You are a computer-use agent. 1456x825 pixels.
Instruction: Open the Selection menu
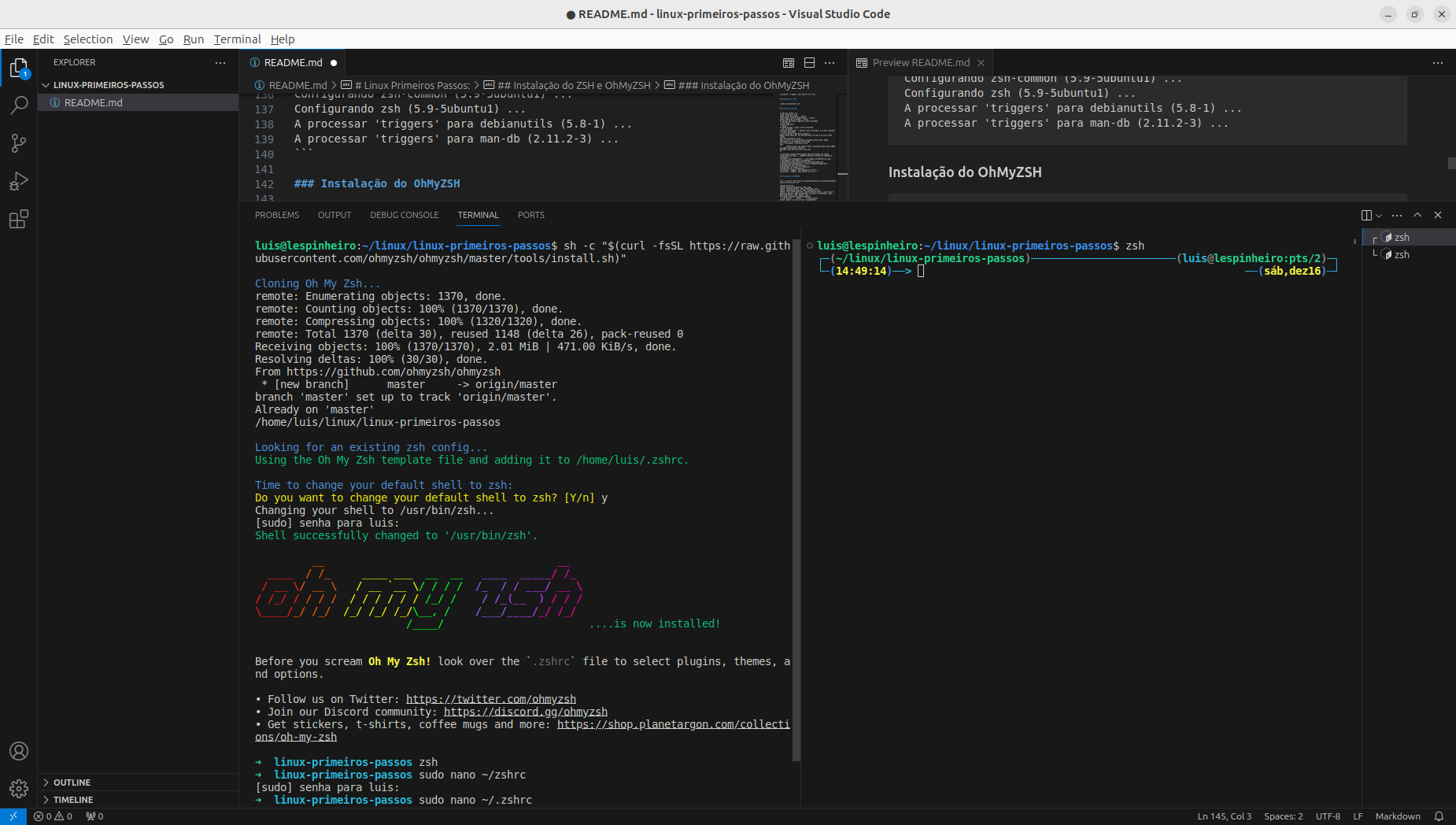coord(88,39)
